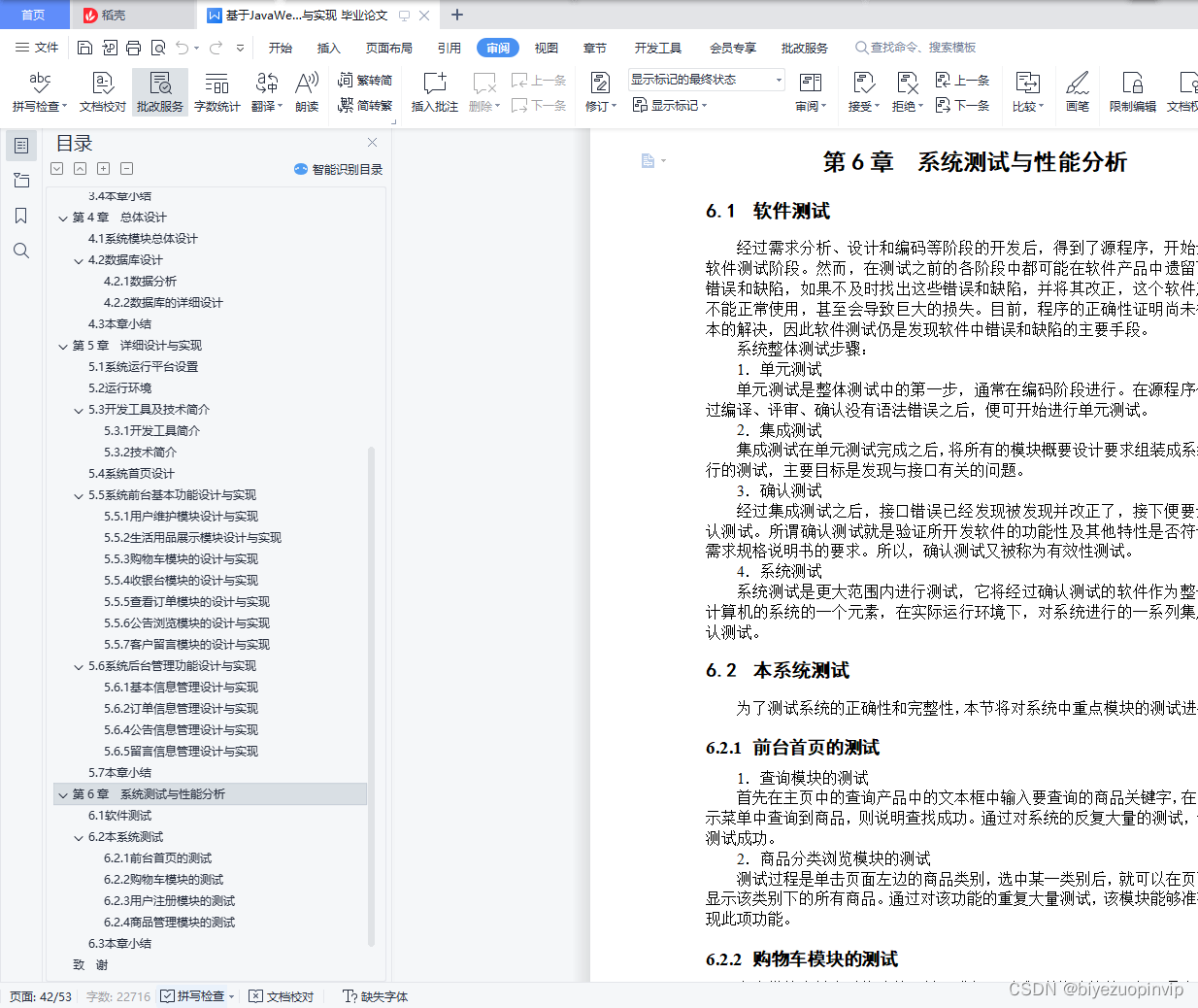The height and width of the screenshot is (1008, 1198).
Task: Click the 比较 compare documents icon
Action: coord(1027,84)
